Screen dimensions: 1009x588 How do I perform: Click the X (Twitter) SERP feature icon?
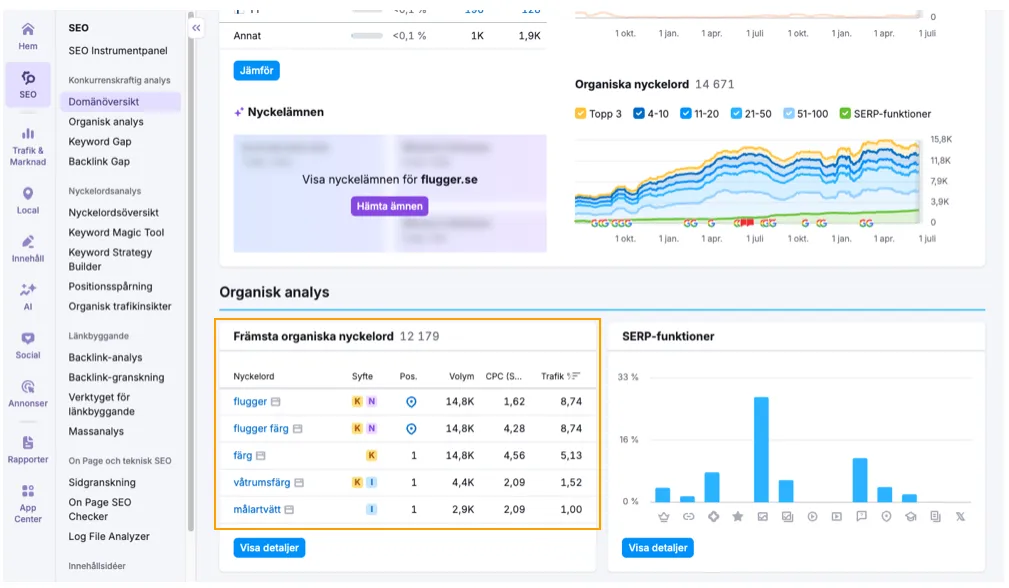[960, 517]
